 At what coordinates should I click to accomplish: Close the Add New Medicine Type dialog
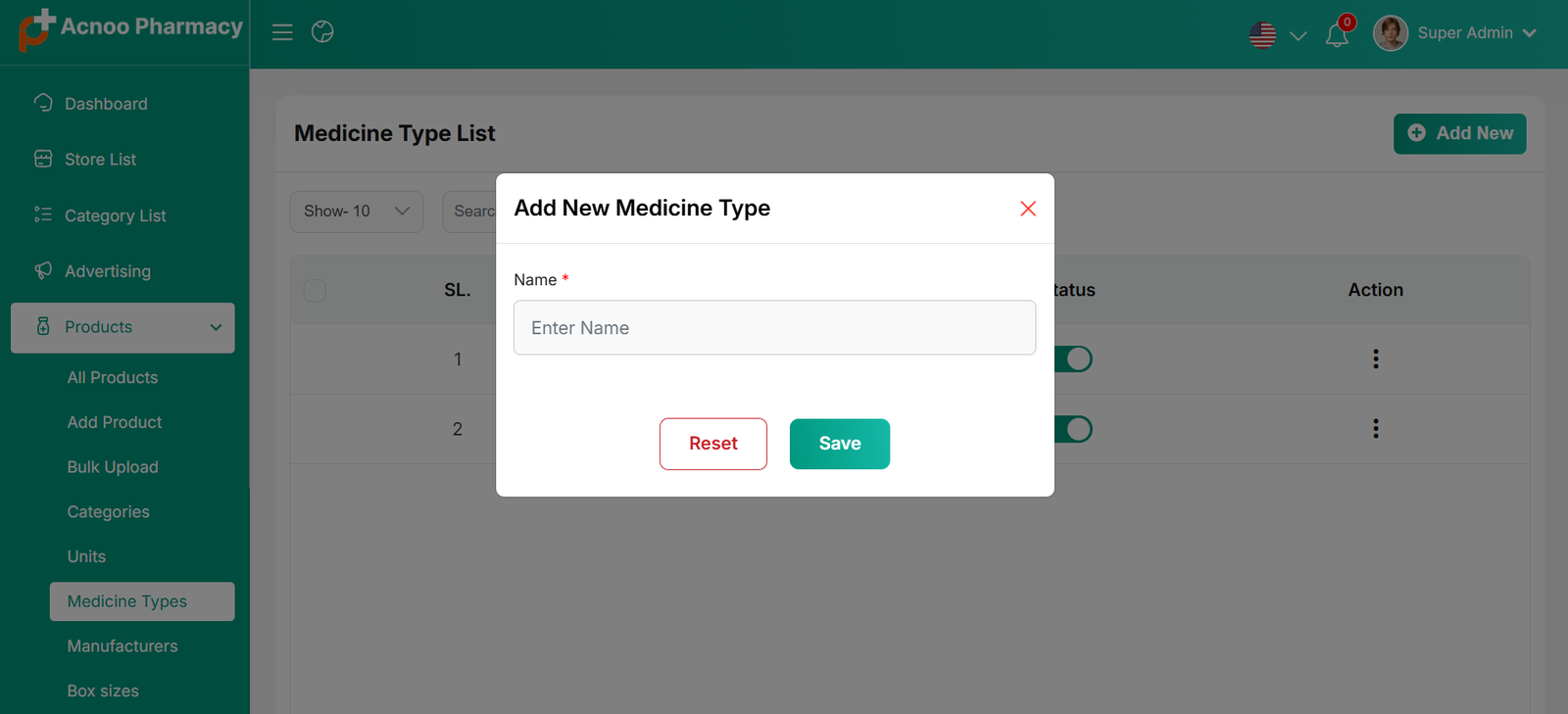(x=1028, y=209)
